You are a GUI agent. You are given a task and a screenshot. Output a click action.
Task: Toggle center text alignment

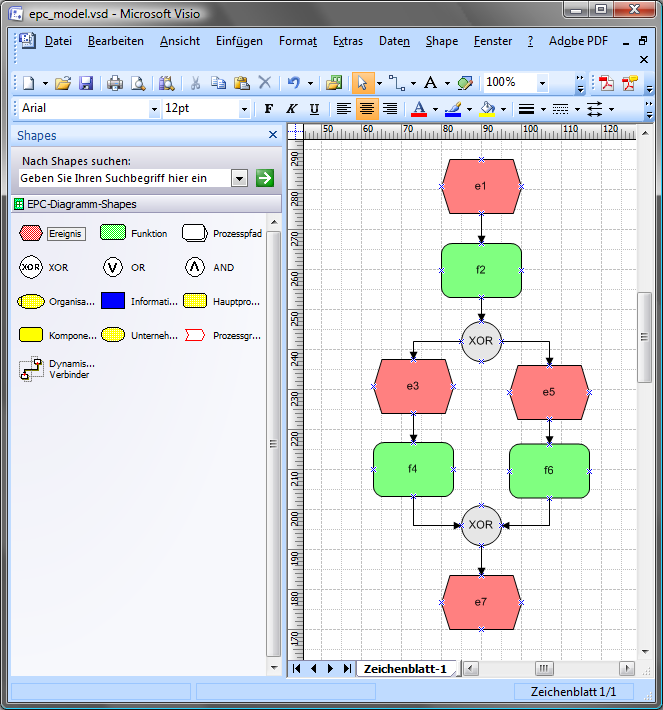[366, 109]
